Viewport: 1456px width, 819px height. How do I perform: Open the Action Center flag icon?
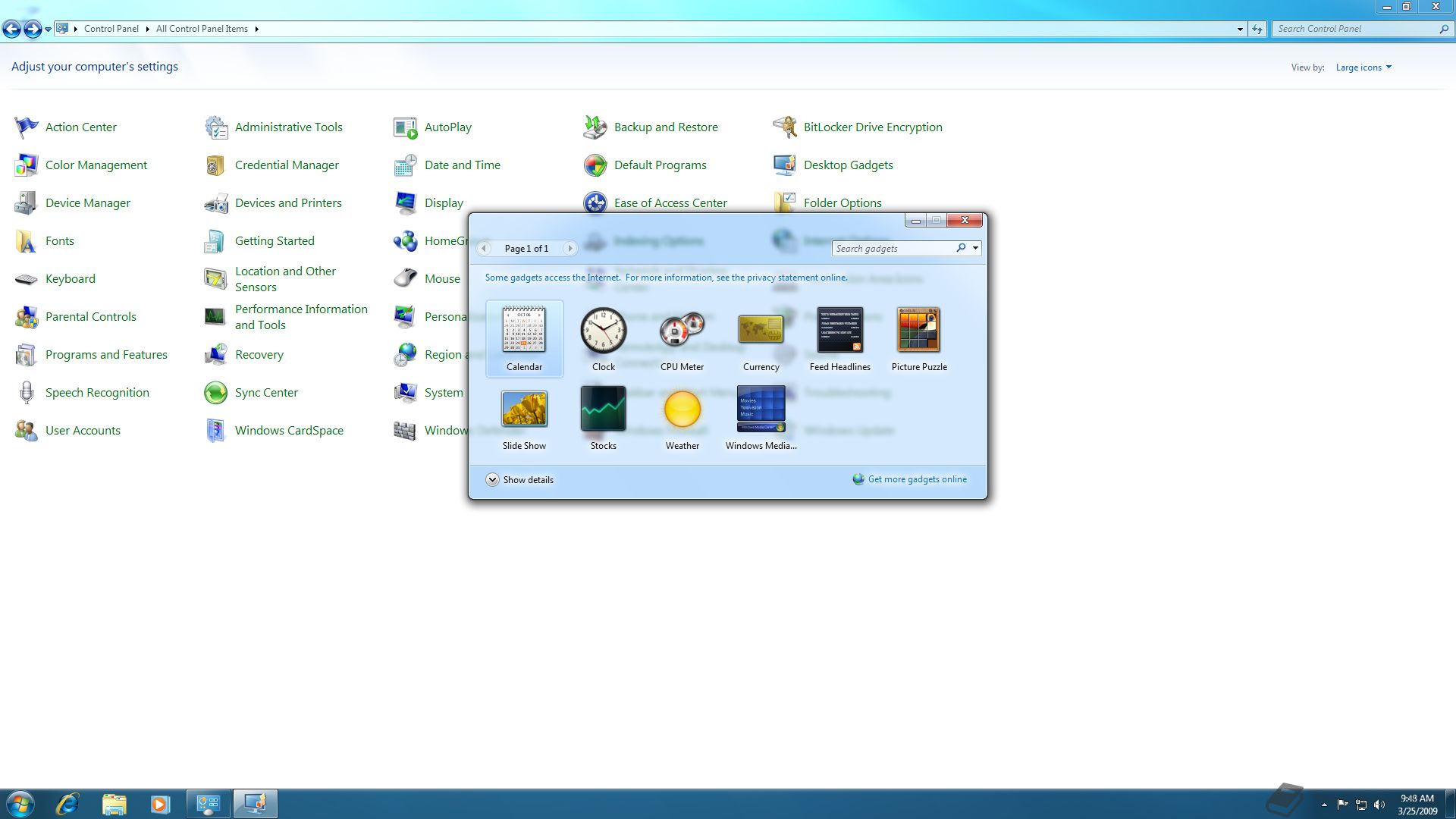[x=27, y=127]
